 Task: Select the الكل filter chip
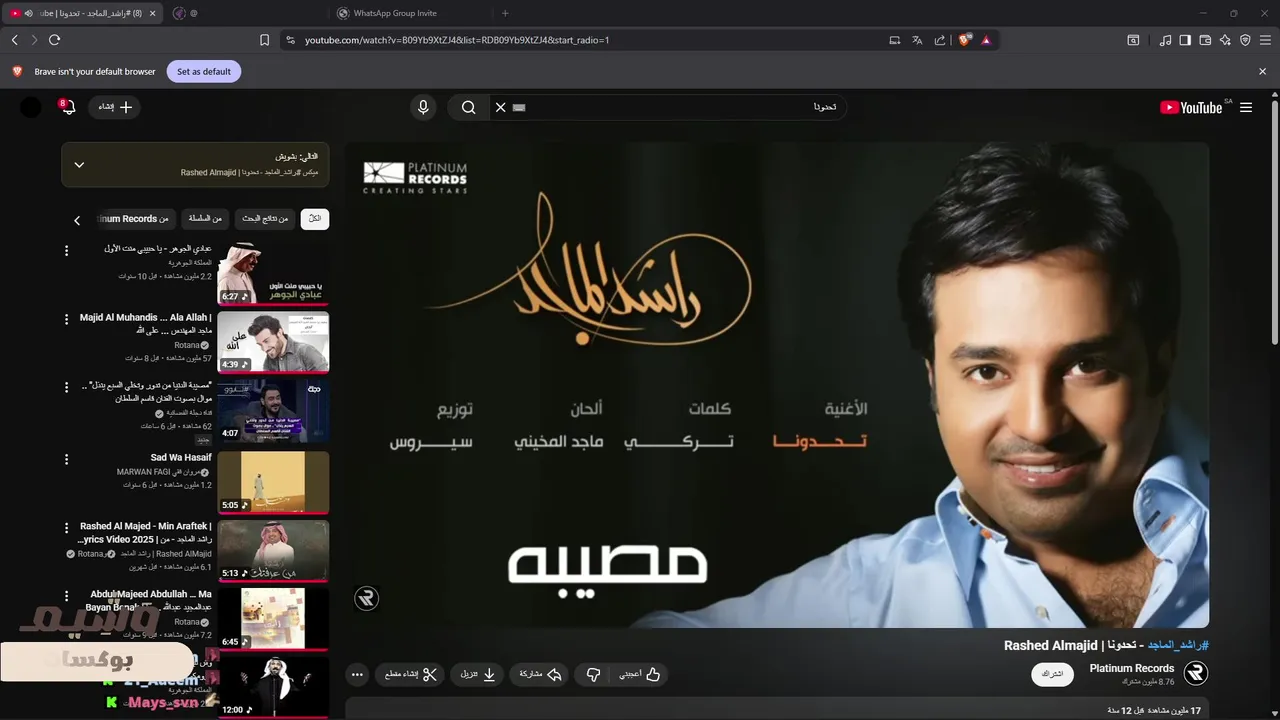point(315,219)
